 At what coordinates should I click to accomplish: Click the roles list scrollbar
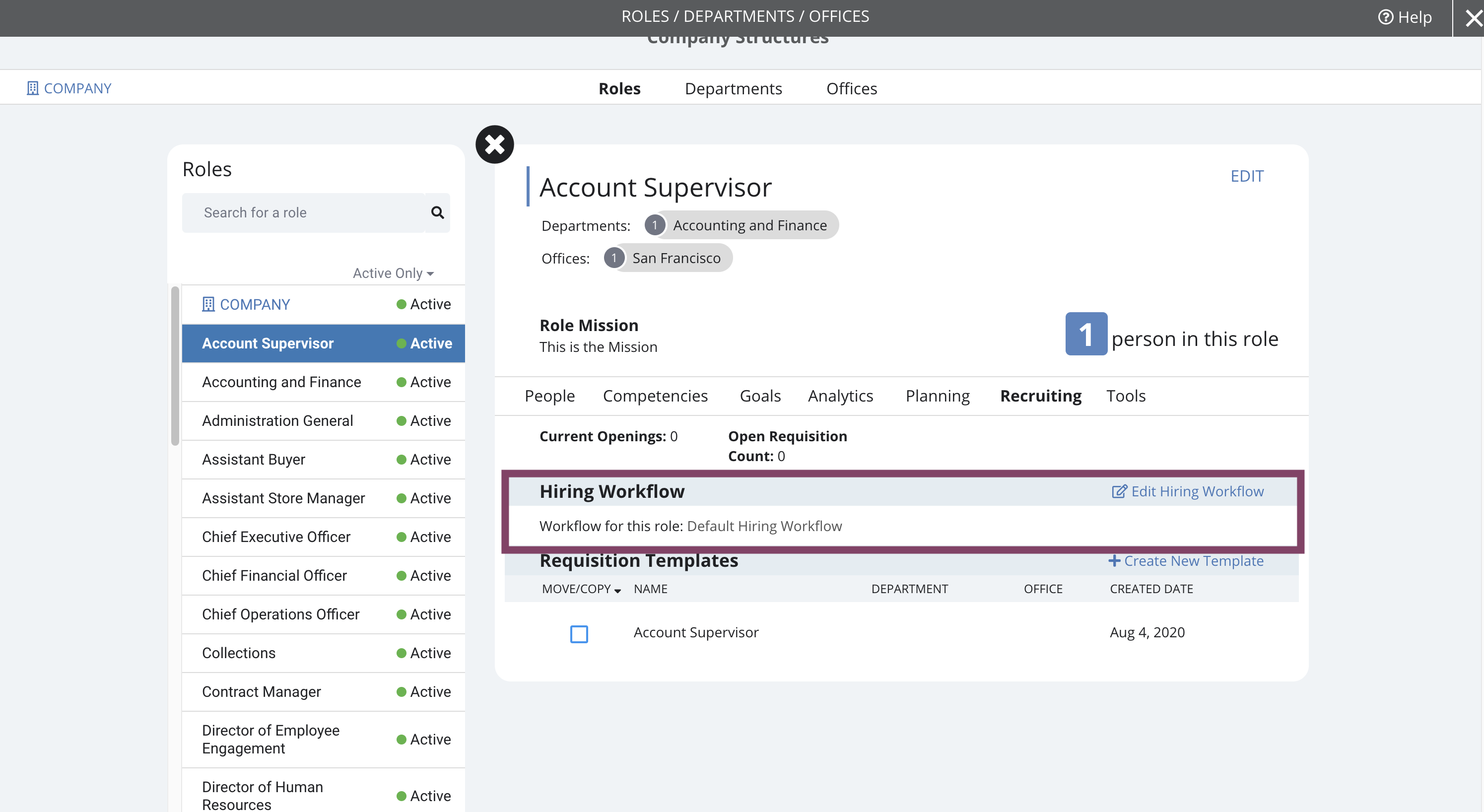(x=175, y=365)
